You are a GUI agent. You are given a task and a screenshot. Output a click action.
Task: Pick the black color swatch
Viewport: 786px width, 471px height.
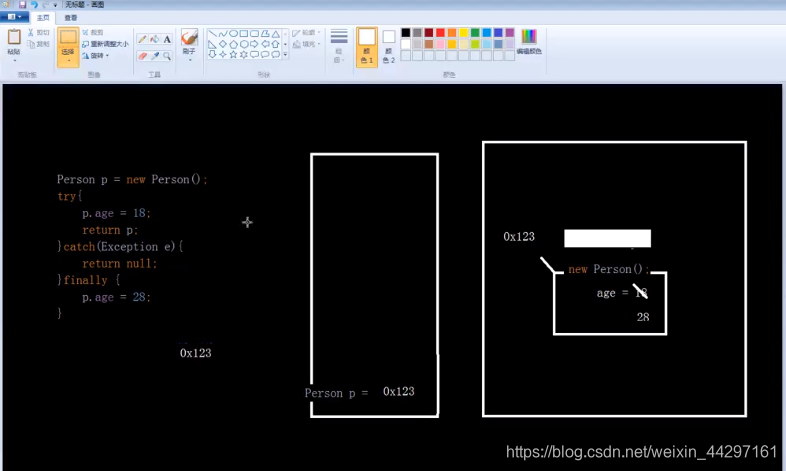[406, 33]
